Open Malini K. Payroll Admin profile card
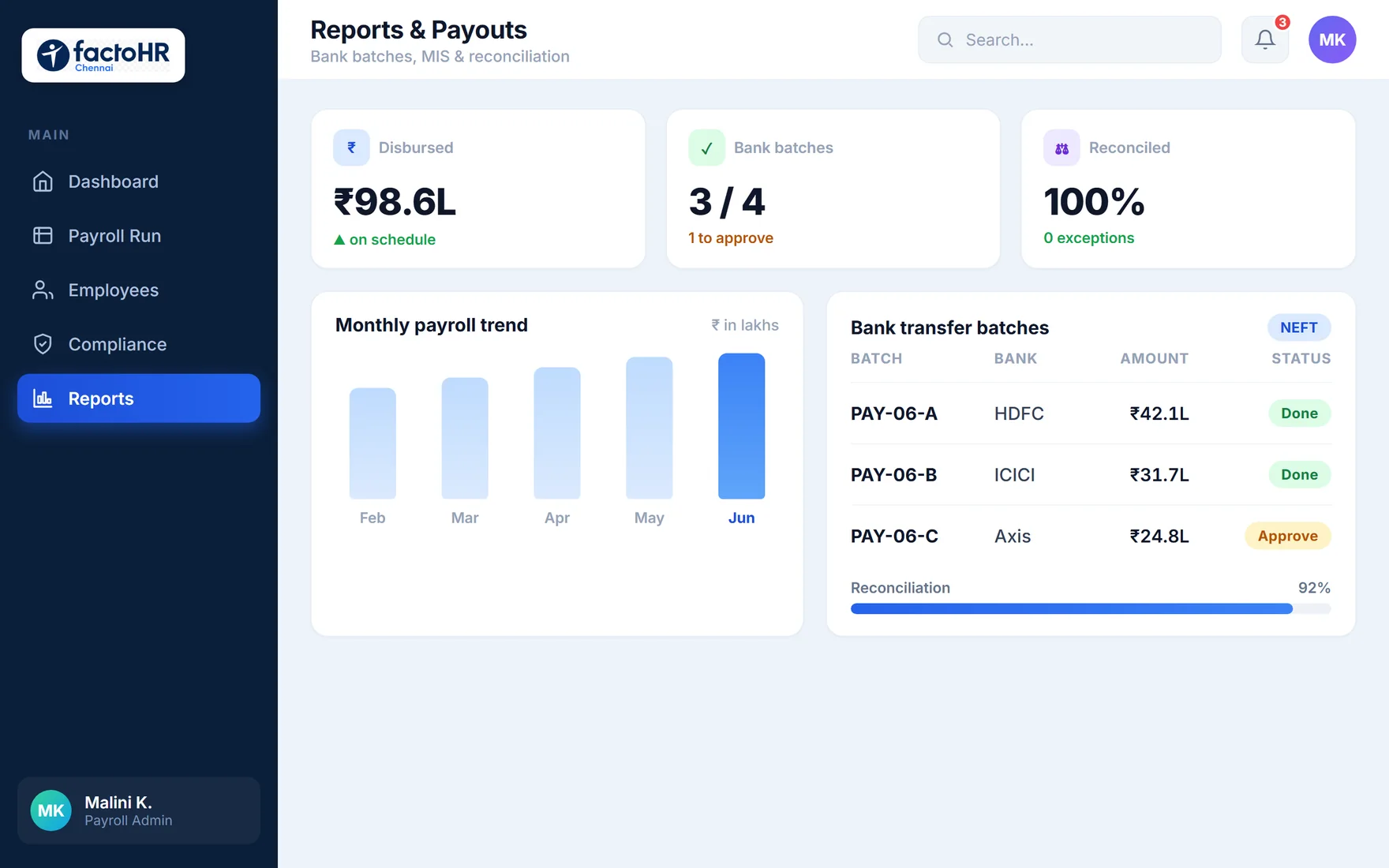 click(x=139, y=810)
